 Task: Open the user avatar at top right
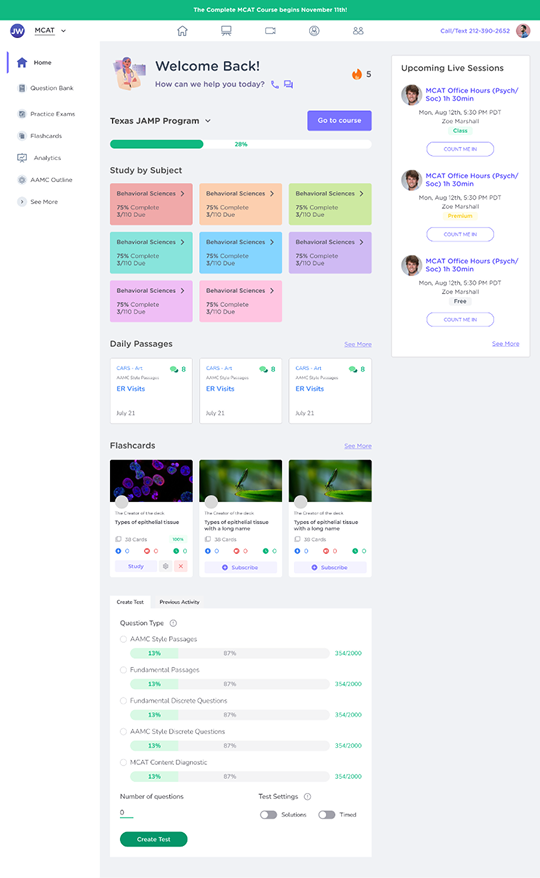click(523, 31)
